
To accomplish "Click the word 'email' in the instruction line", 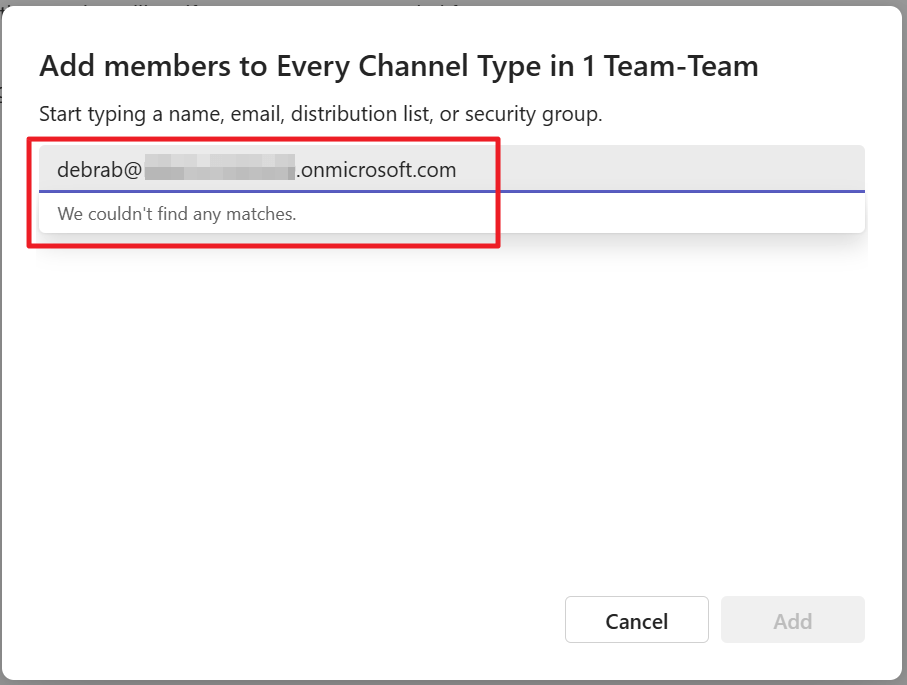I will point(255,114).
